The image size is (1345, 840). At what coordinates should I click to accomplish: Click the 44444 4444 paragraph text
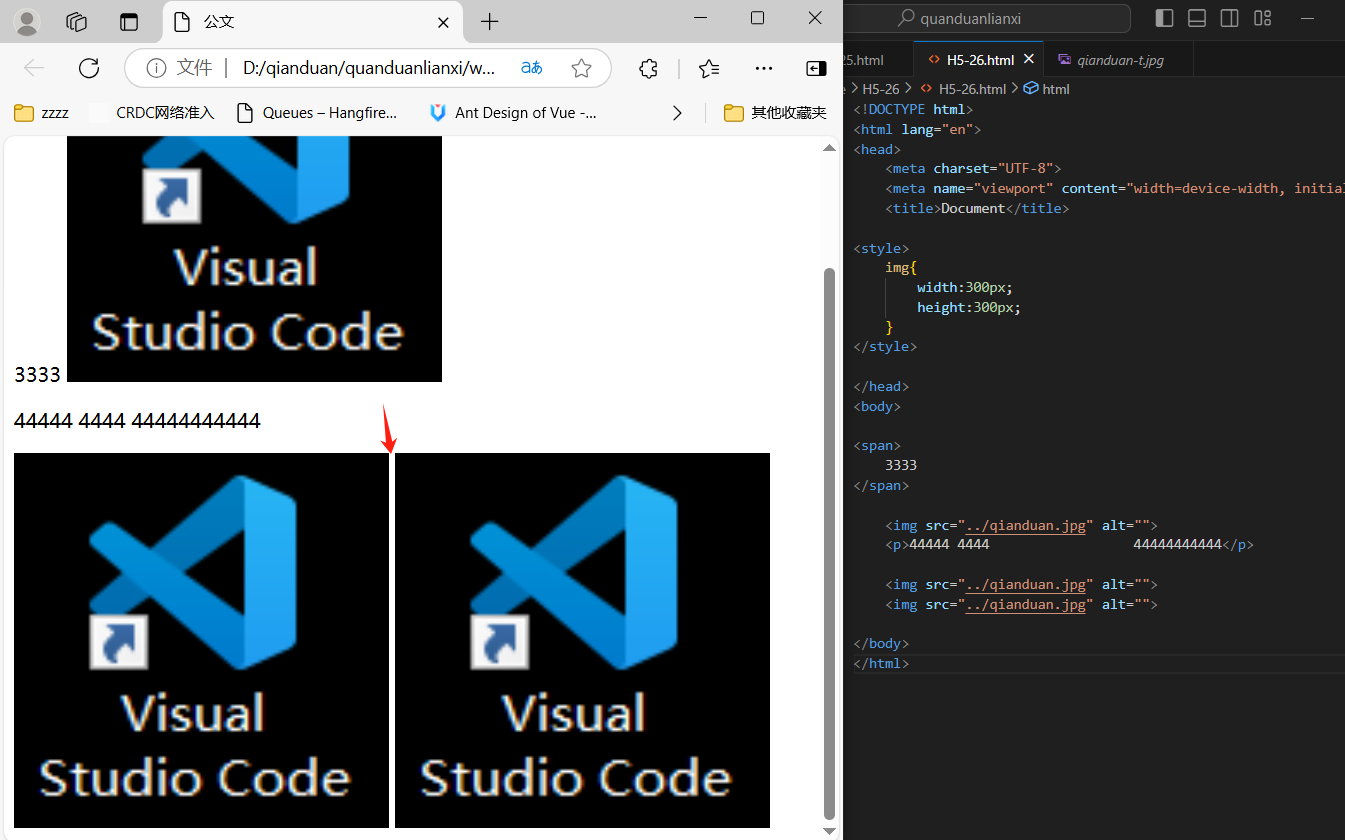(x=137, y=421)
